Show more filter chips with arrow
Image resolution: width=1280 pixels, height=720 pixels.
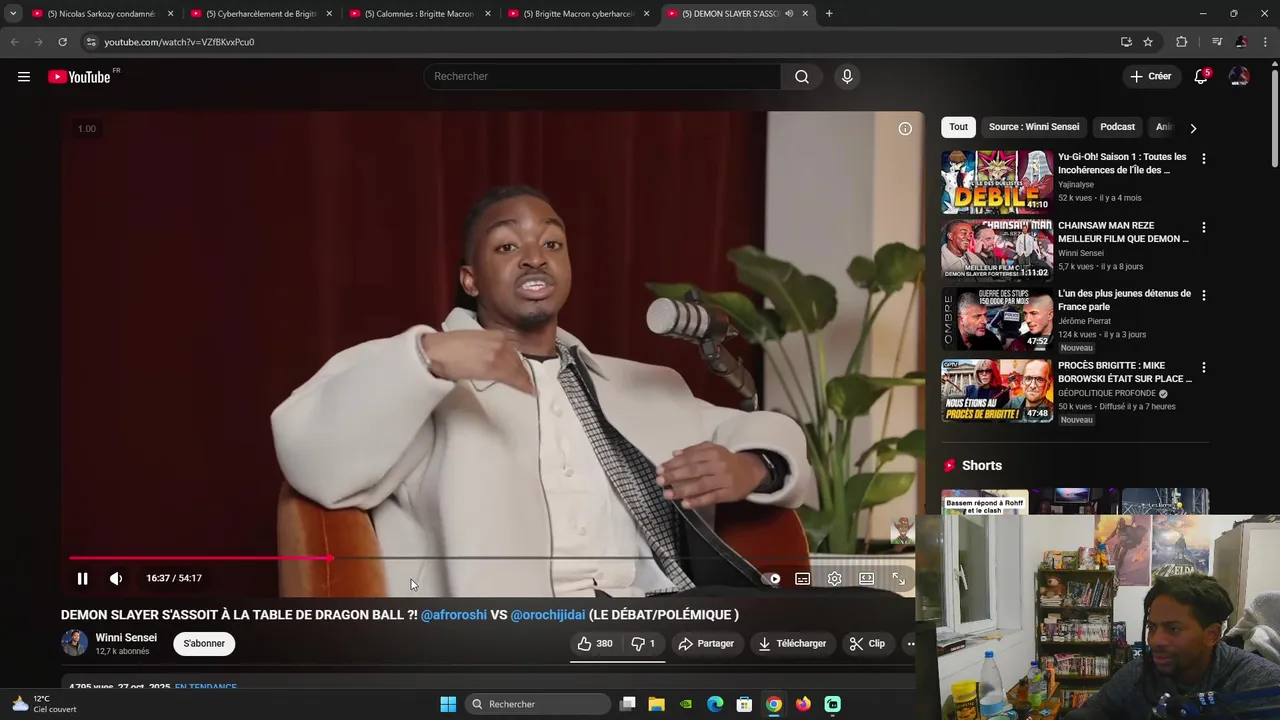click(x=1193, y=128)
